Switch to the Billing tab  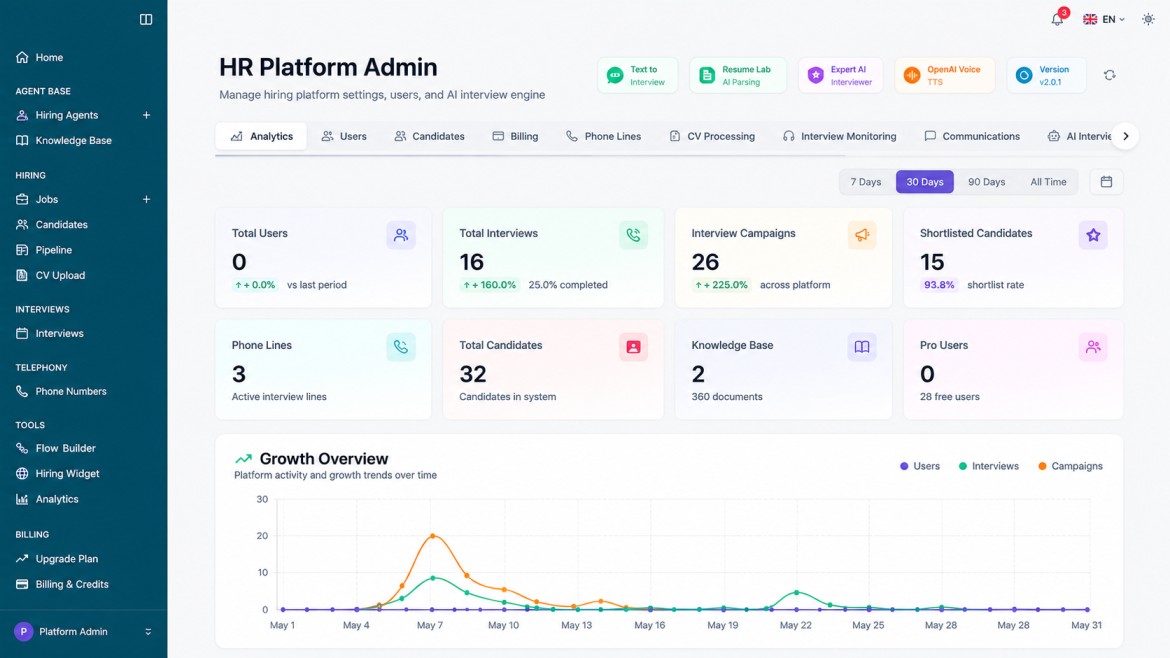coord(515,137)
